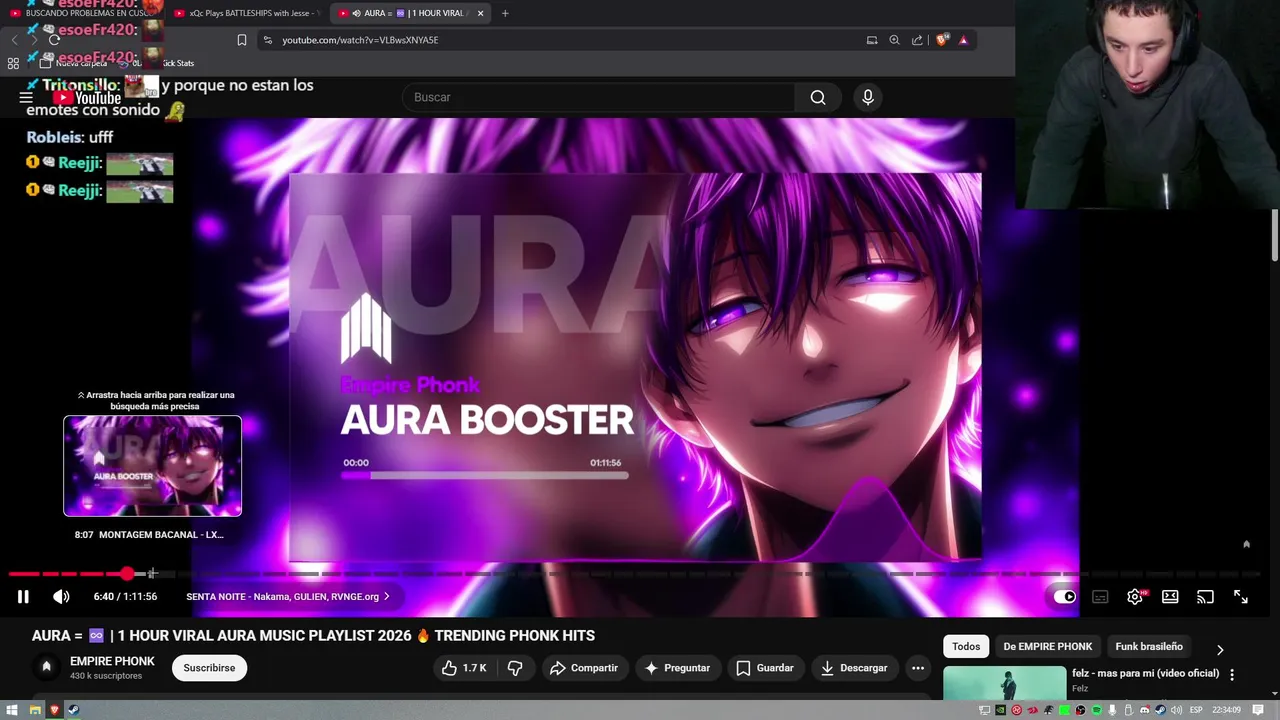The width and height of the screenshot is (1280, 720).
Task: Open File Explorer from the taskbar
Action: pyautogui.click(x=35, y=710)
